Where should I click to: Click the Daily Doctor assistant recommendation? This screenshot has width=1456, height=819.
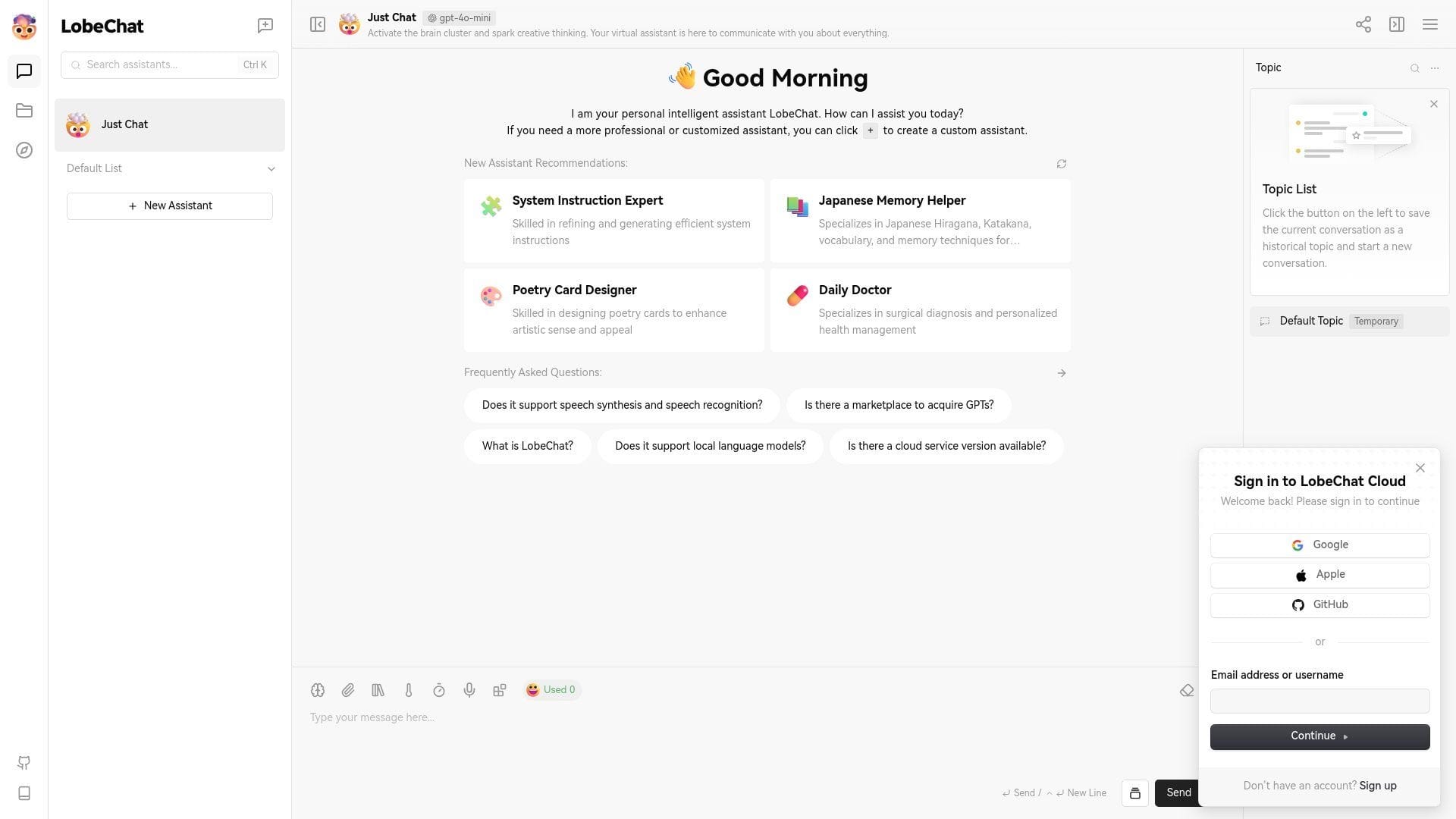[920, 309]
